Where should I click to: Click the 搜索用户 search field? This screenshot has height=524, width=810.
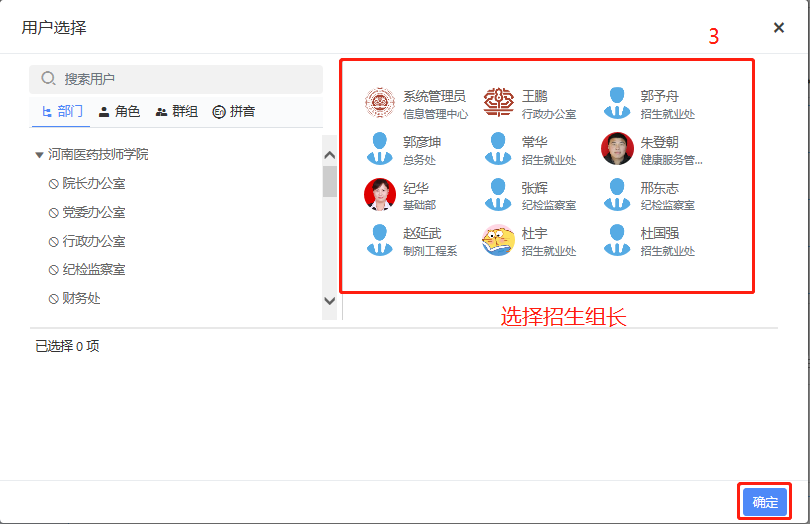[x=176, y=79]
